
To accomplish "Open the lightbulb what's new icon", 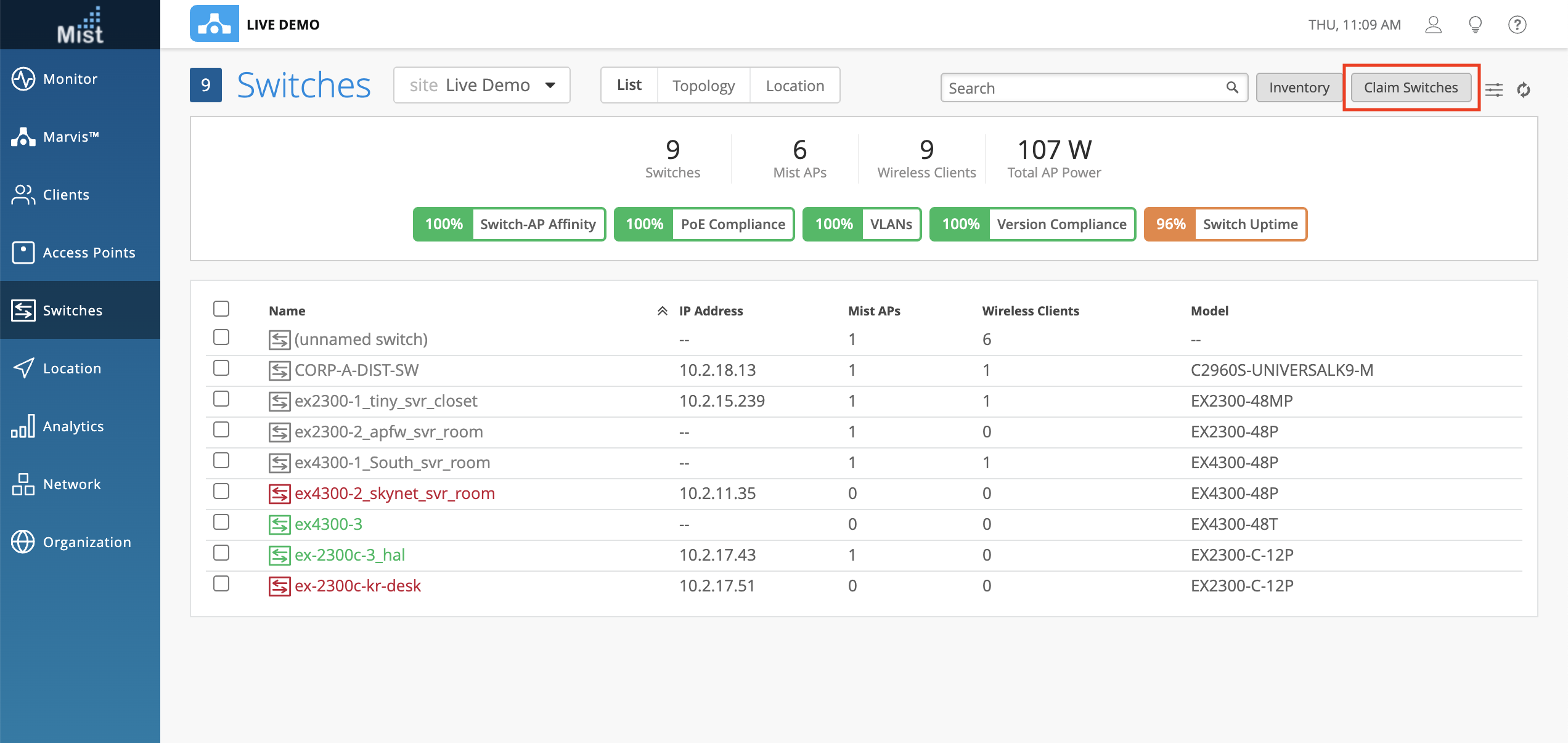I will (x=1475, y=25).
